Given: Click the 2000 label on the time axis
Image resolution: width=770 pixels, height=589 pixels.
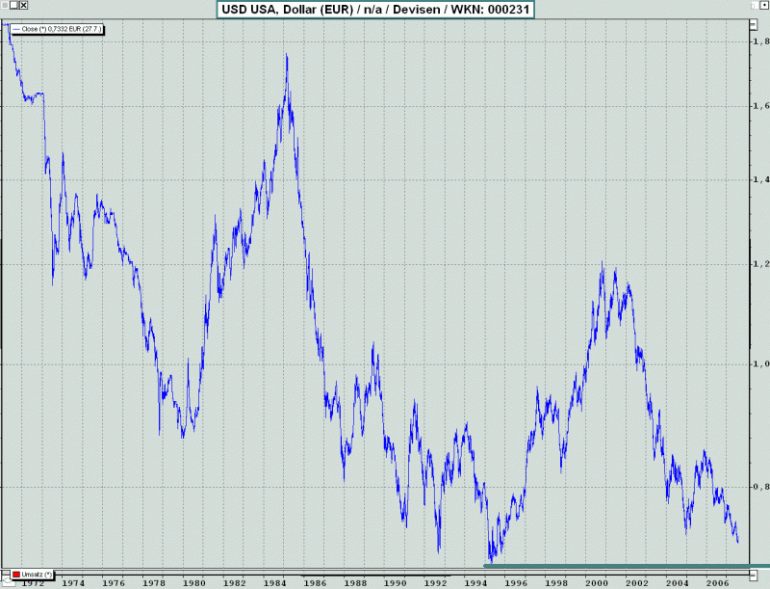Looking at the screenshot, I should [597, 583].
